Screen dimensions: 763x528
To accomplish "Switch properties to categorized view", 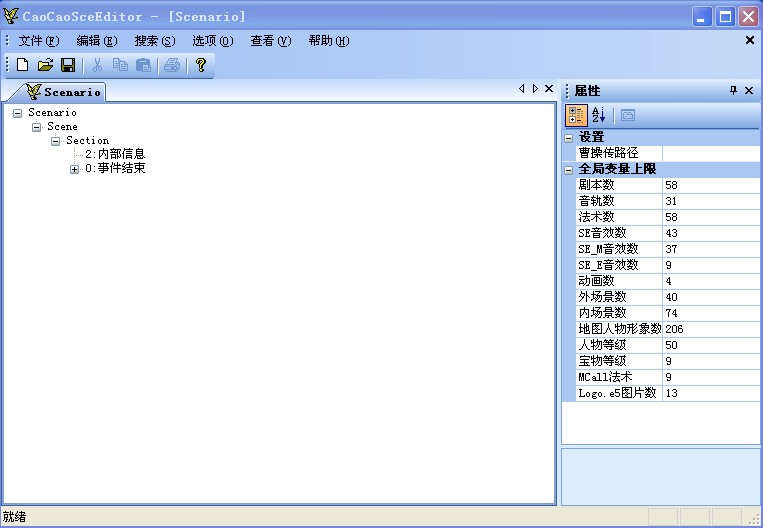I will coord(576,115).
